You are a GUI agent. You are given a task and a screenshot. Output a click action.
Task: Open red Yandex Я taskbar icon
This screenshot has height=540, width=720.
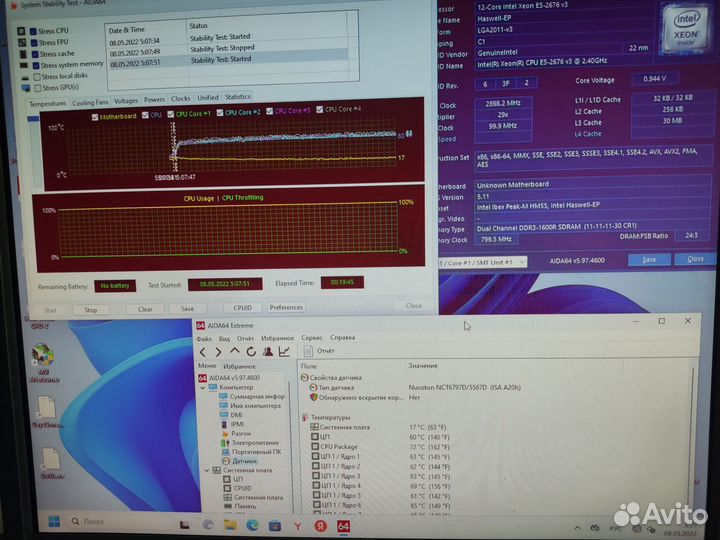(x=321, y=526)
